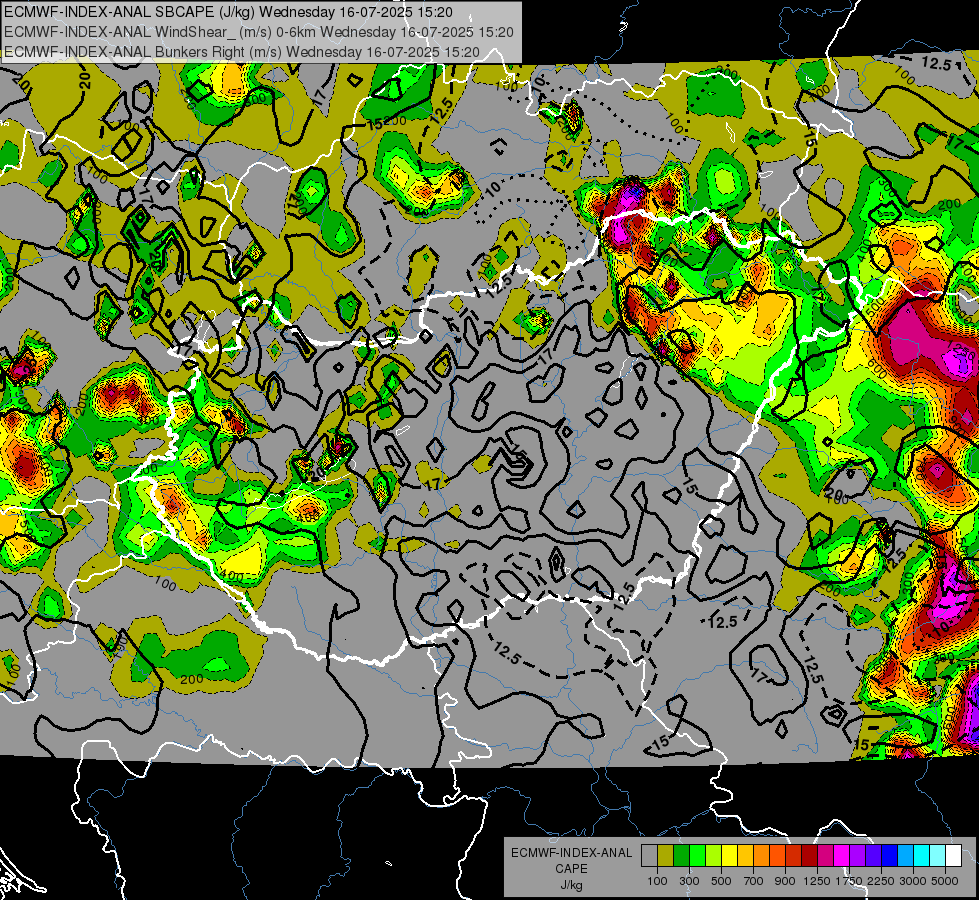Select the olive swatch in the CAPE legend
Screen dimensions: 979x900
[665, 855]
